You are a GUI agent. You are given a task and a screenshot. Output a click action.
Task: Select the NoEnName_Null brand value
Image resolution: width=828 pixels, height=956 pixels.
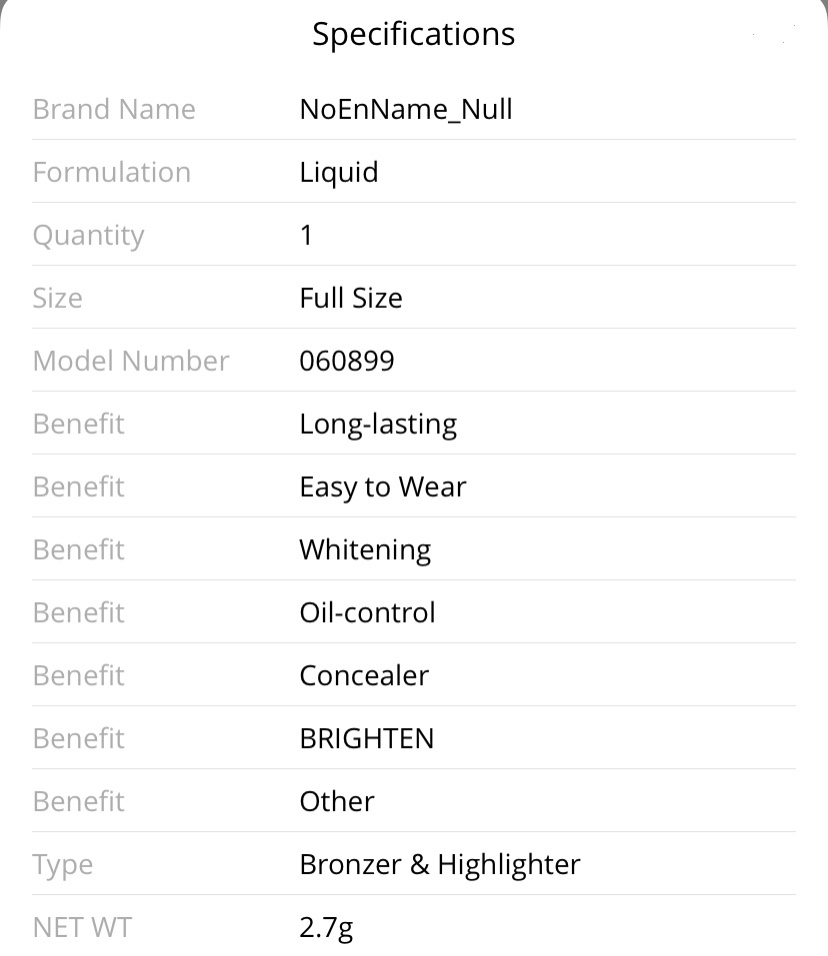(406, 110)
